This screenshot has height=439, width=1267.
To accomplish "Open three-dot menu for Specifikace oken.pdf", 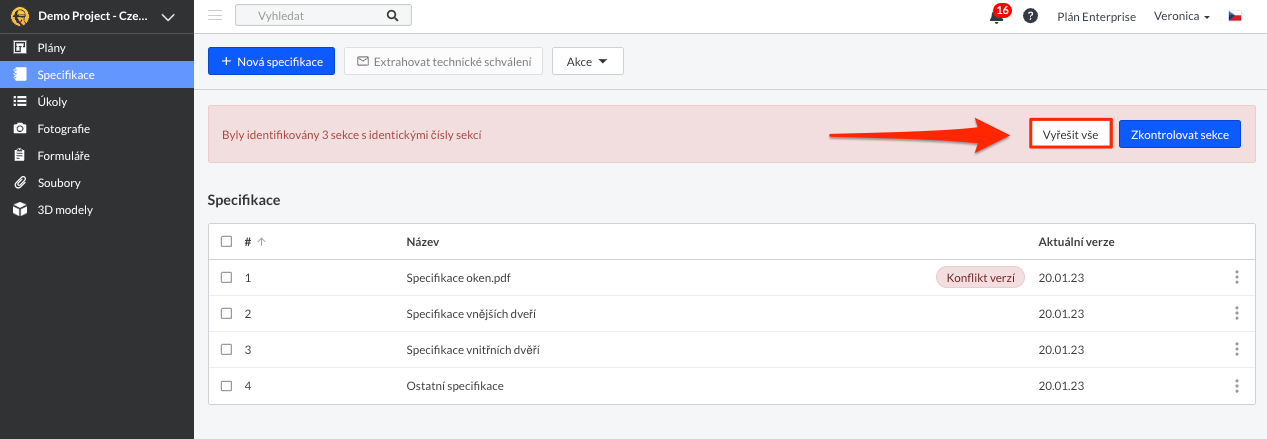I will (1237, 278).
